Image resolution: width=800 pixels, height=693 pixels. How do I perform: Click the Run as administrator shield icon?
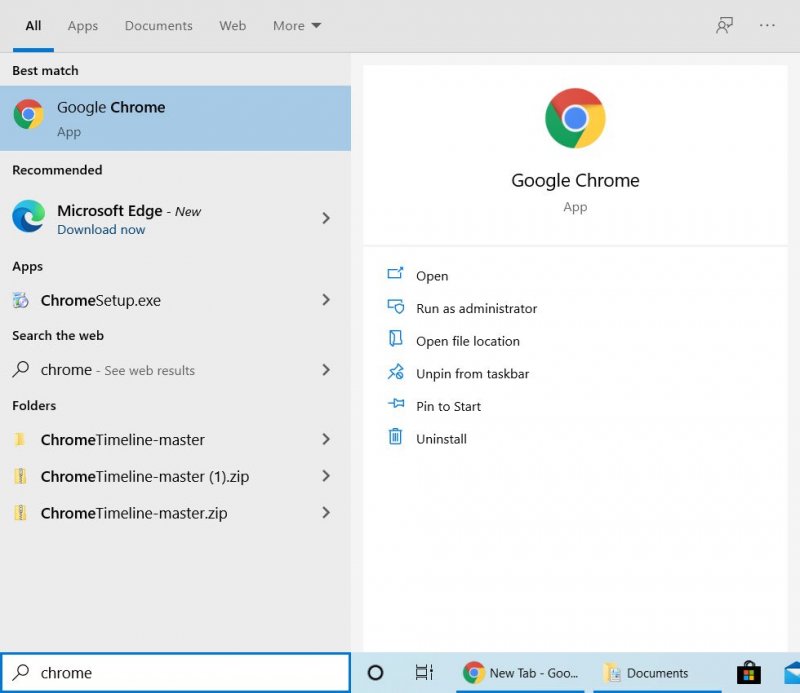click(396, 308)
